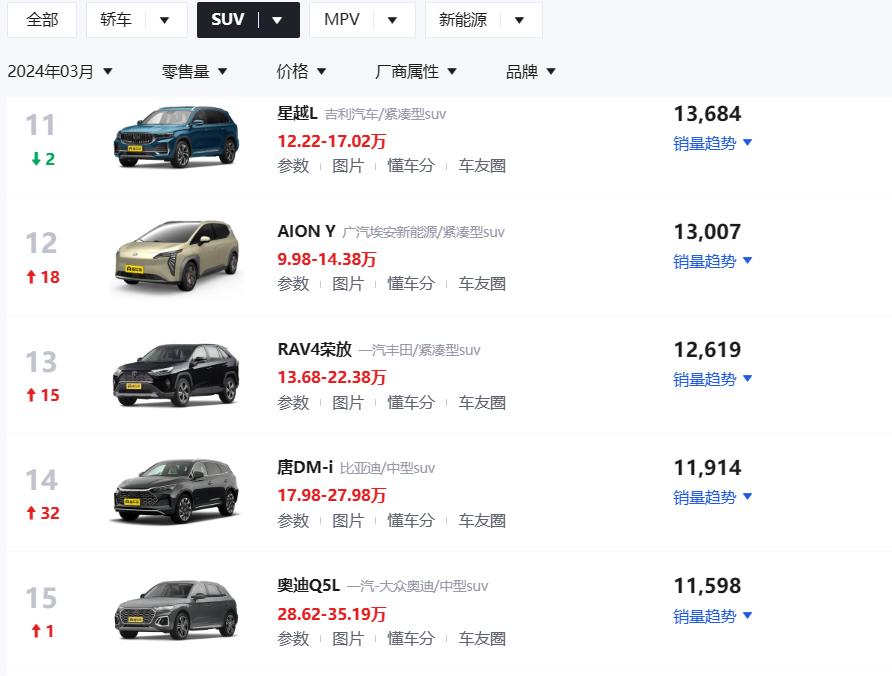Open the 星越L model title
892x676 pixels.
point(297,114)
